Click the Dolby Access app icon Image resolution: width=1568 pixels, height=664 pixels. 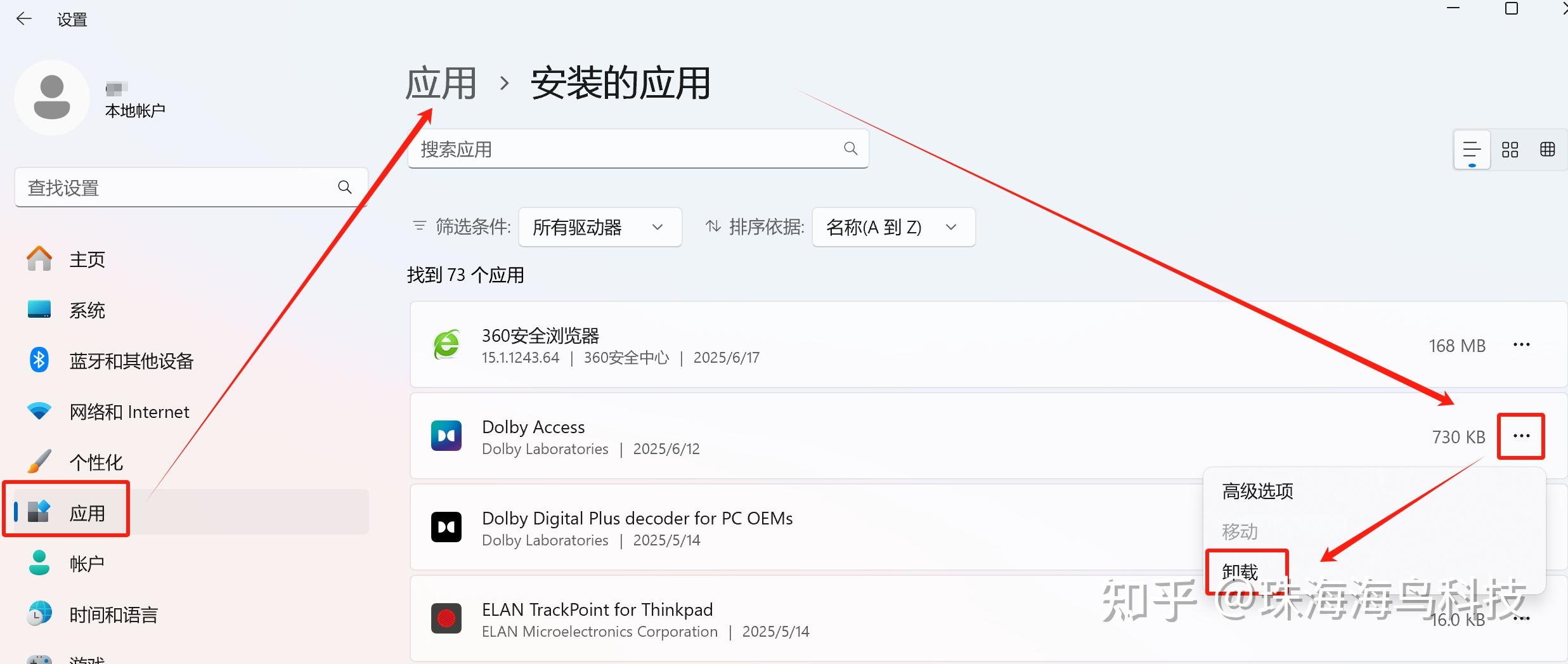pos(446,436)
